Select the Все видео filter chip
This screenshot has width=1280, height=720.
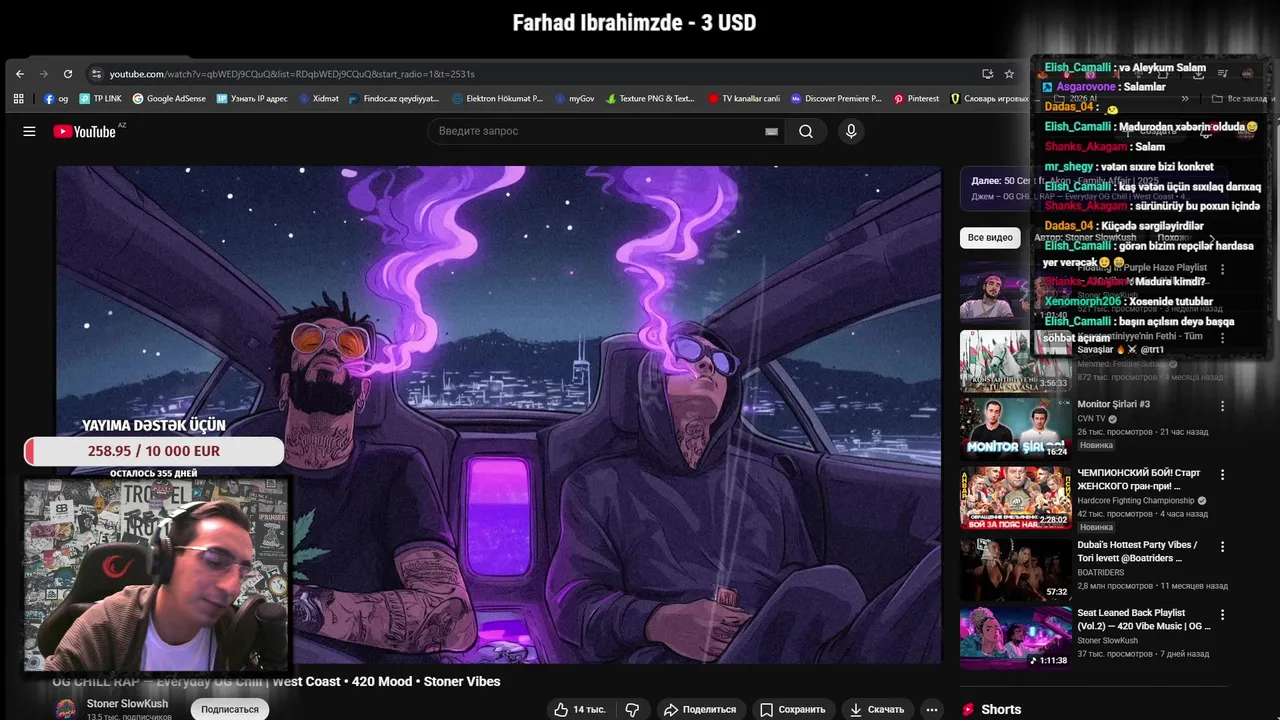[990, 237]
